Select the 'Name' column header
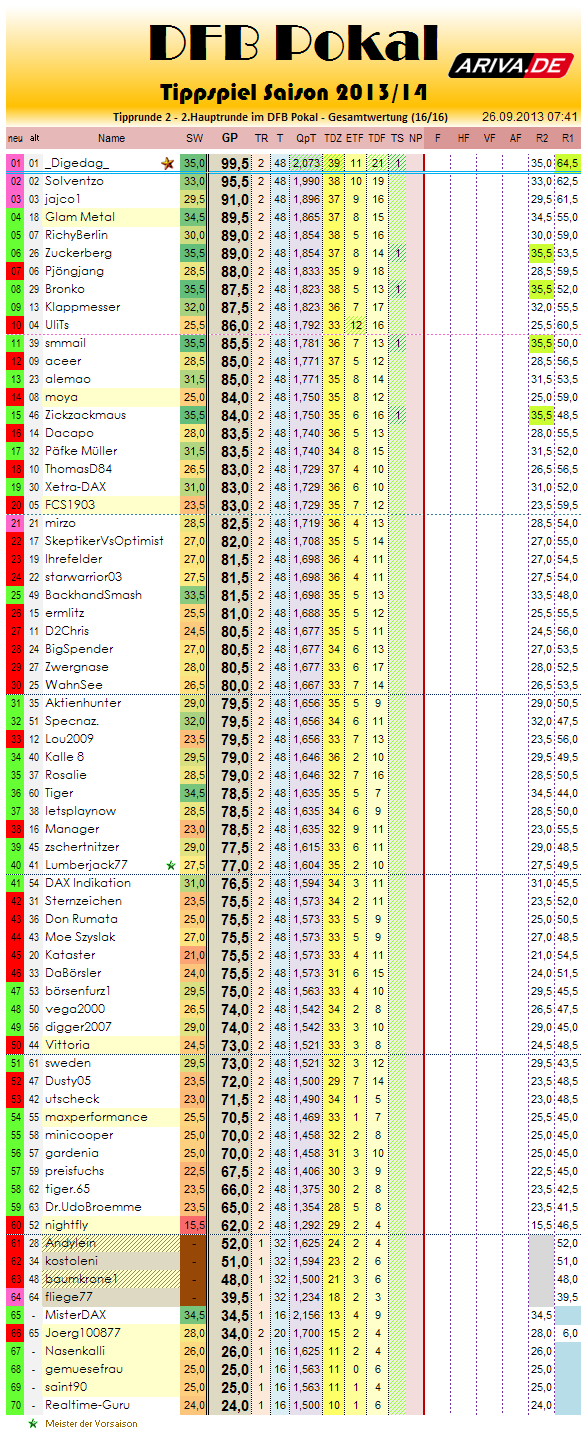The width and height of the screenshot is (587, 1433). point(112,138)
